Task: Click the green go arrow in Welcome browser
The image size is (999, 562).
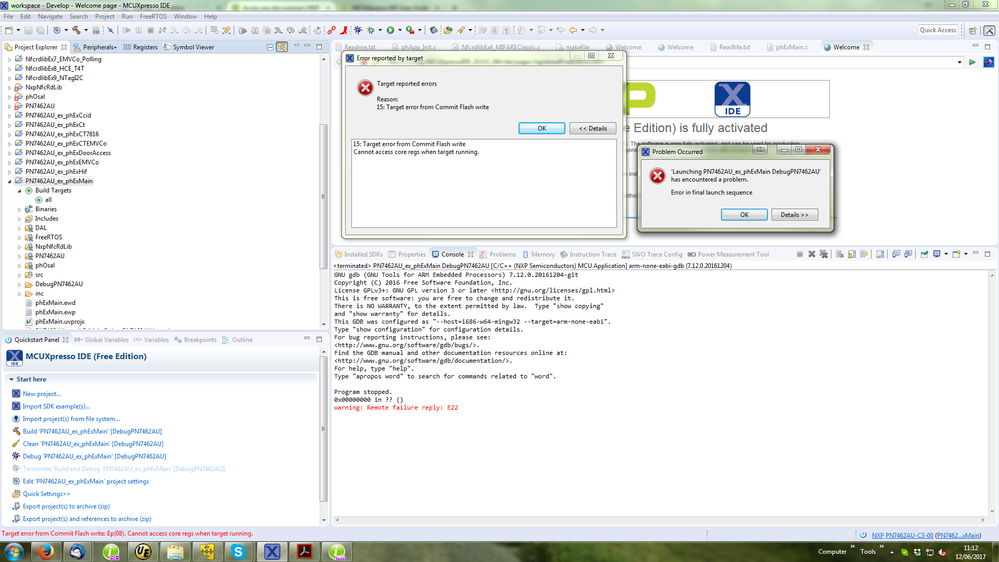Action: point(972,62)
